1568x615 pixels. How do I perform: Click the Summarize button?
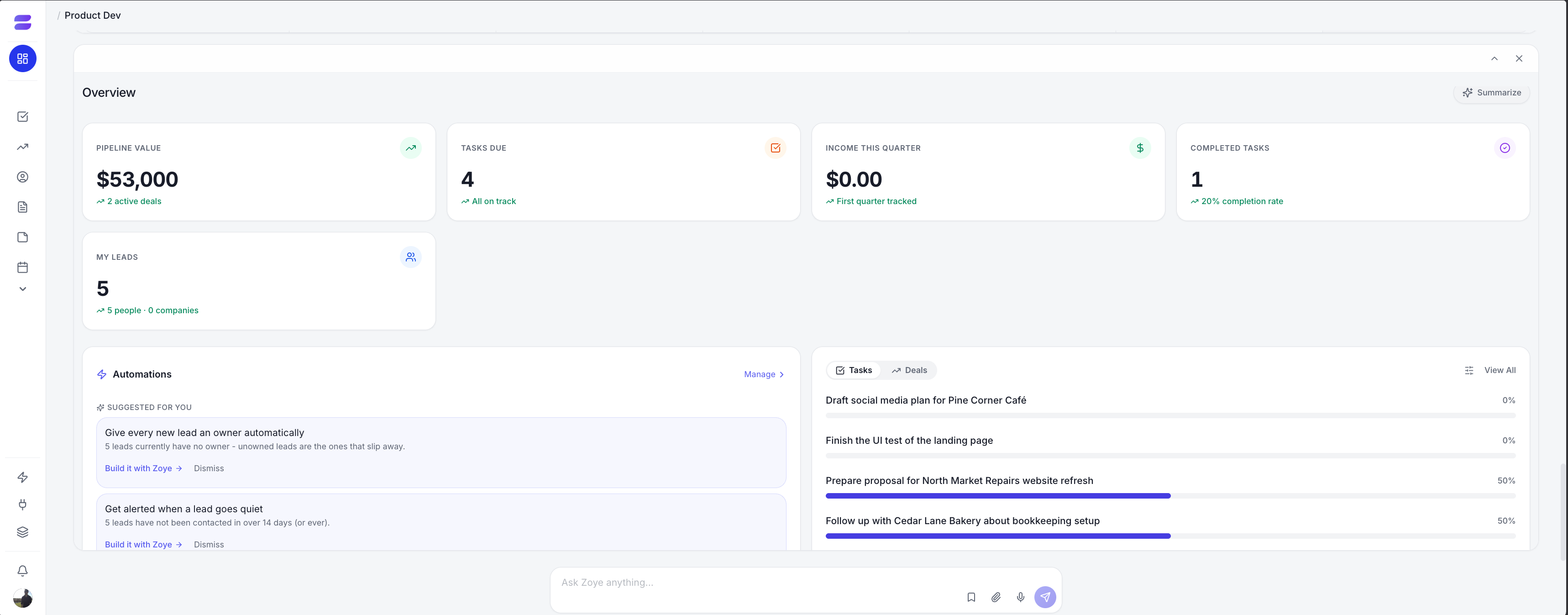click(1491, 93)
